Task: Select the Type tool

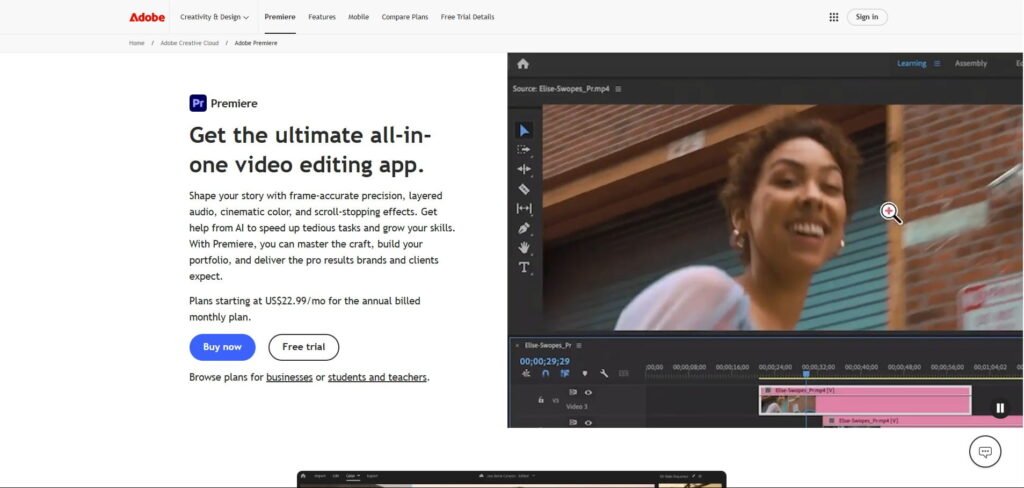Action: [x=524, y=267]
